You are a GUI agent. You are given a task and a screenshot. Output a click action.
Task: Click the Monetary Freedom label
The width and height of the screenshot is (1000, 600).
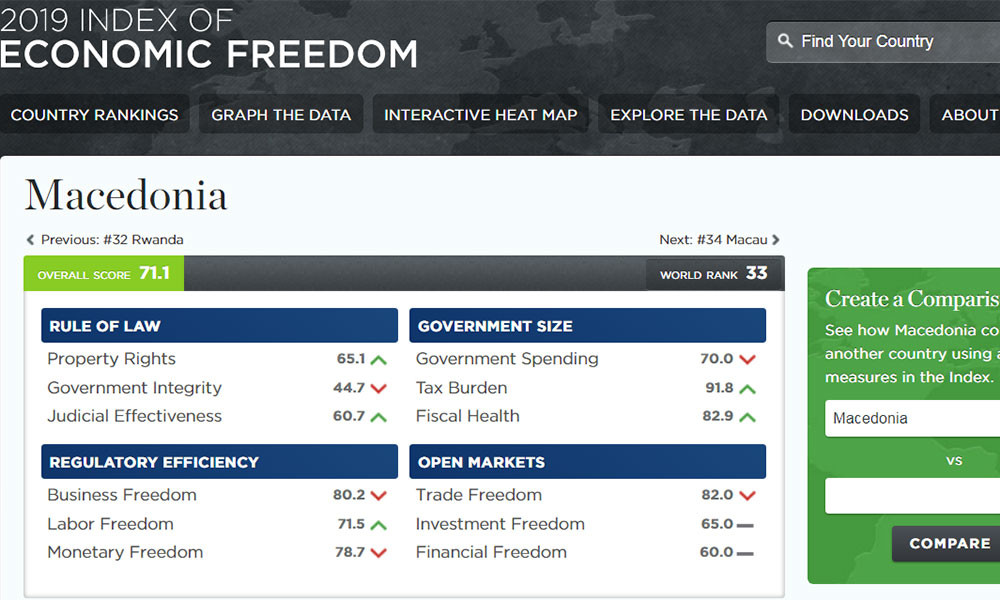pyautogui.click(x=125, y=552)
